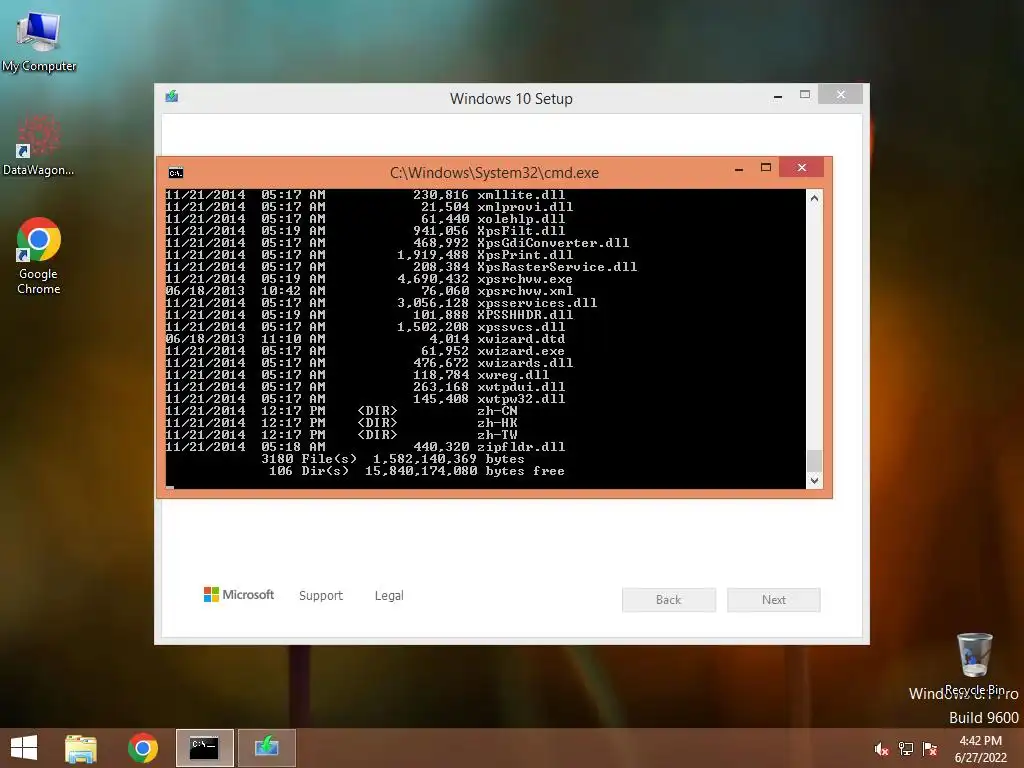Click the XPSSHHDR.dll entry in cmd
The width and height of the screenshot is (1024, 768).
[525, 315]
